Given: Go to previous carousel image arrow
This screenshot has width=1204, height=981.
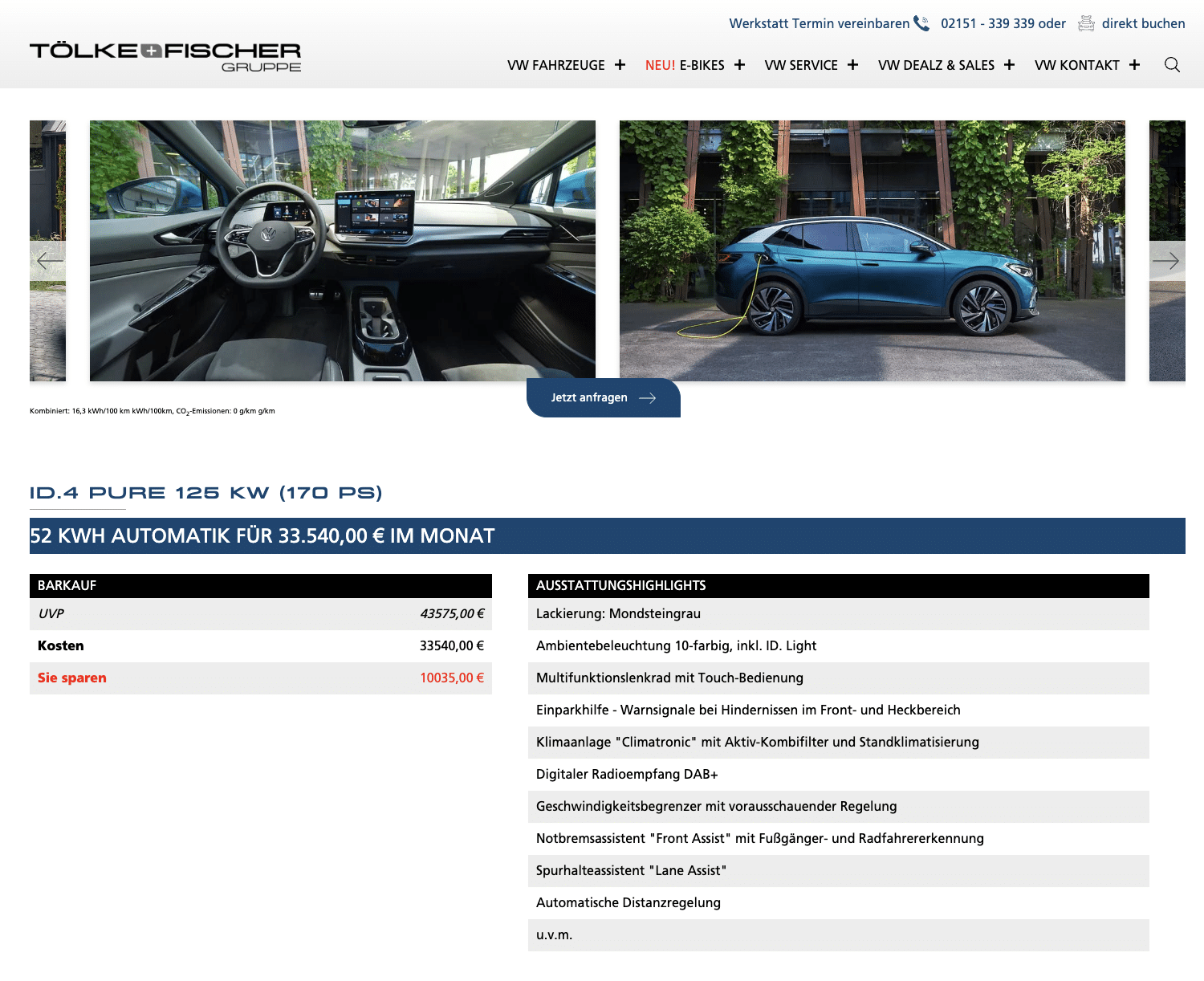Looking at the screenshot, I should pos(48,261).
